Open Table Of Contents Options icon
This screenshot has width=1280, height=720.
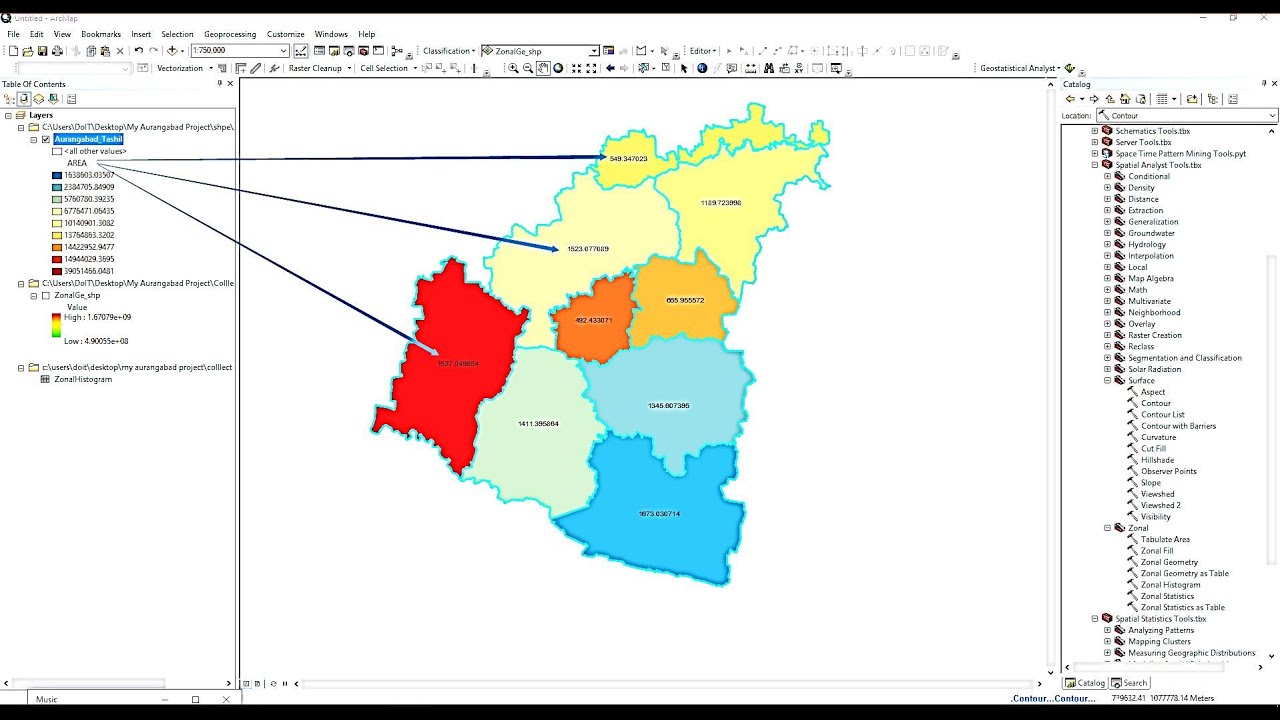click(x=71, y=99)
